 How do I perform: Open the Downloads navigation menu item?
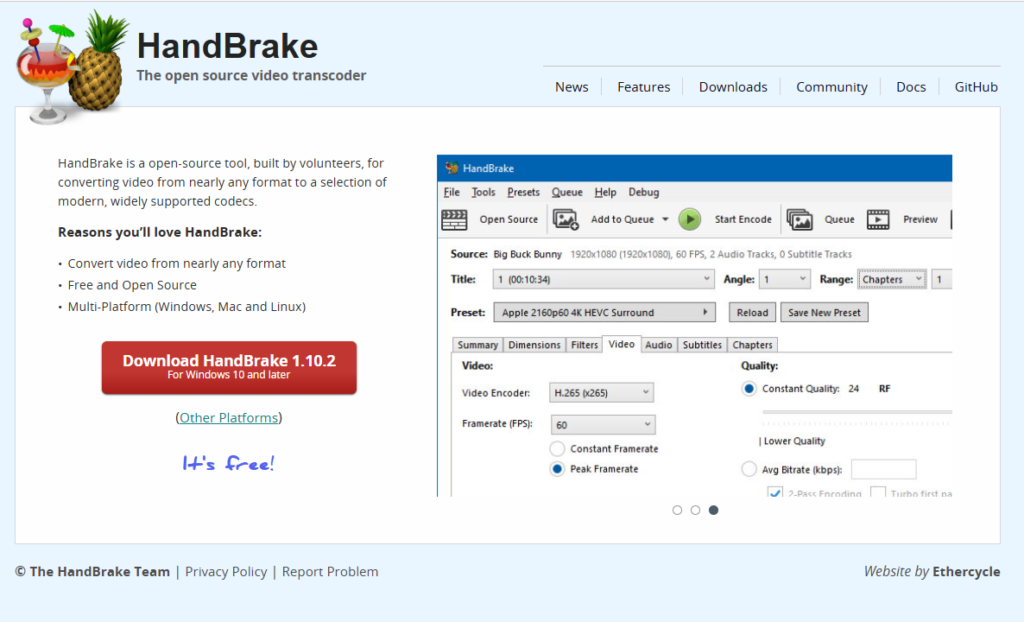[733, 87]
